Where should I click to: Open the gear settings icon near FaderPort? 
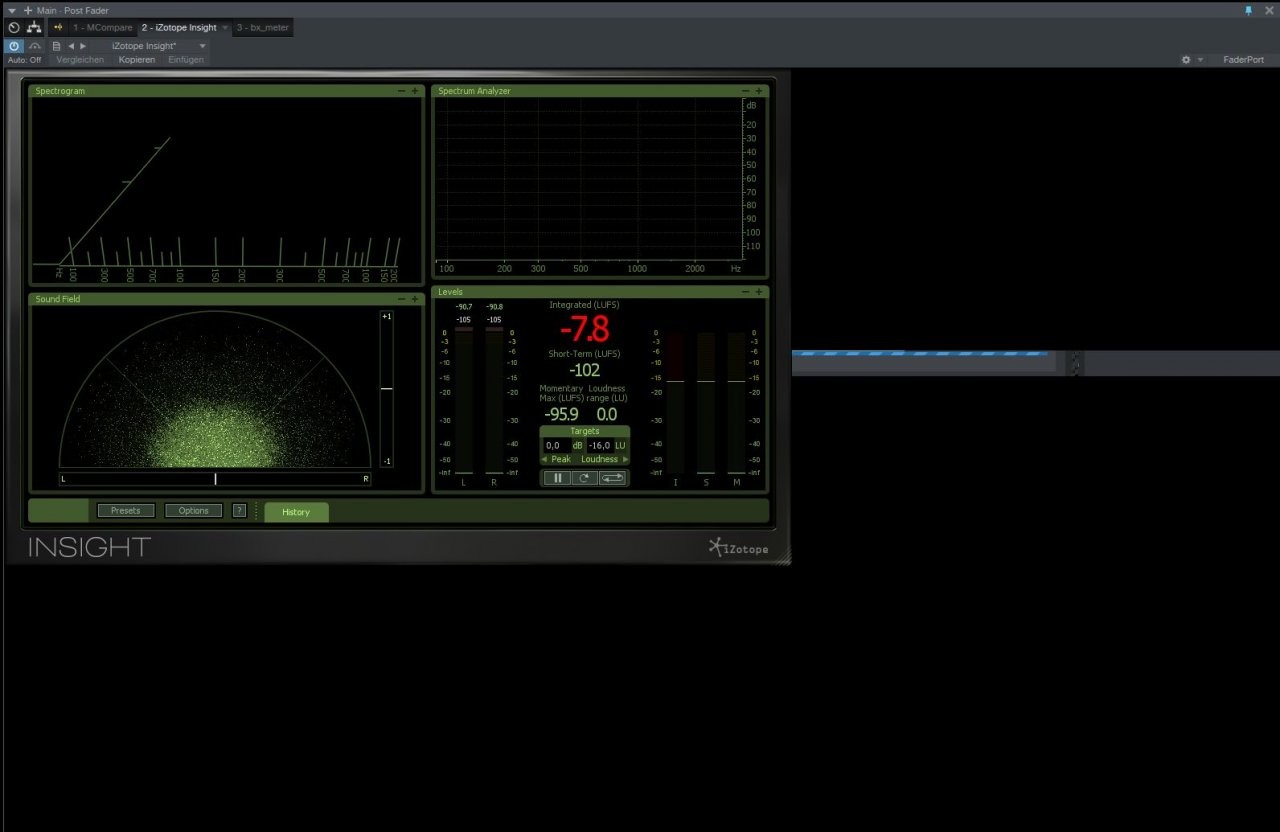pos(1186,60)
